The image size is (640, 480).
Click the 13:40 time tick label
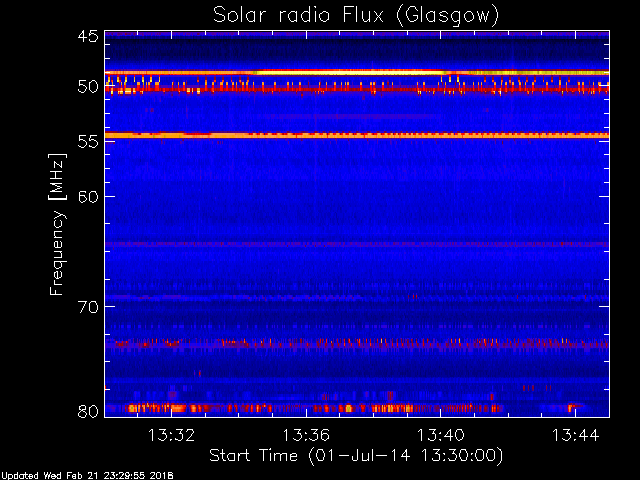[441, 436]
